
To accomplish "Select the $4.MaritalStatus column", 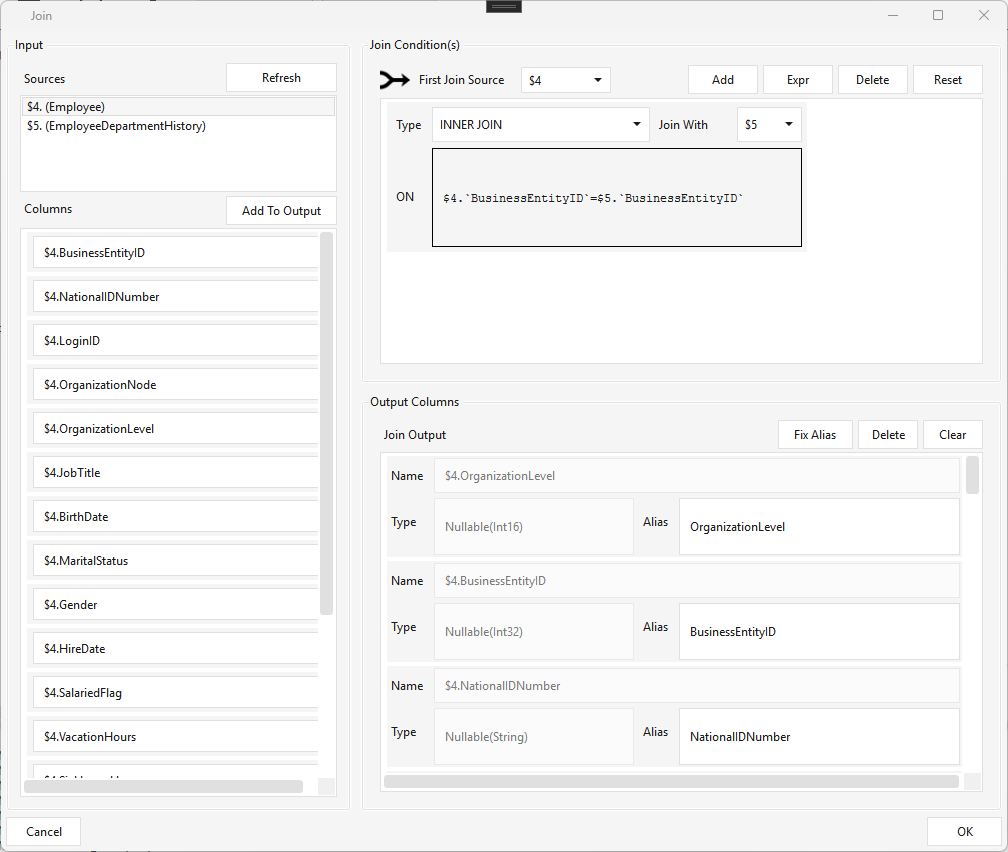I will point(176,561).
